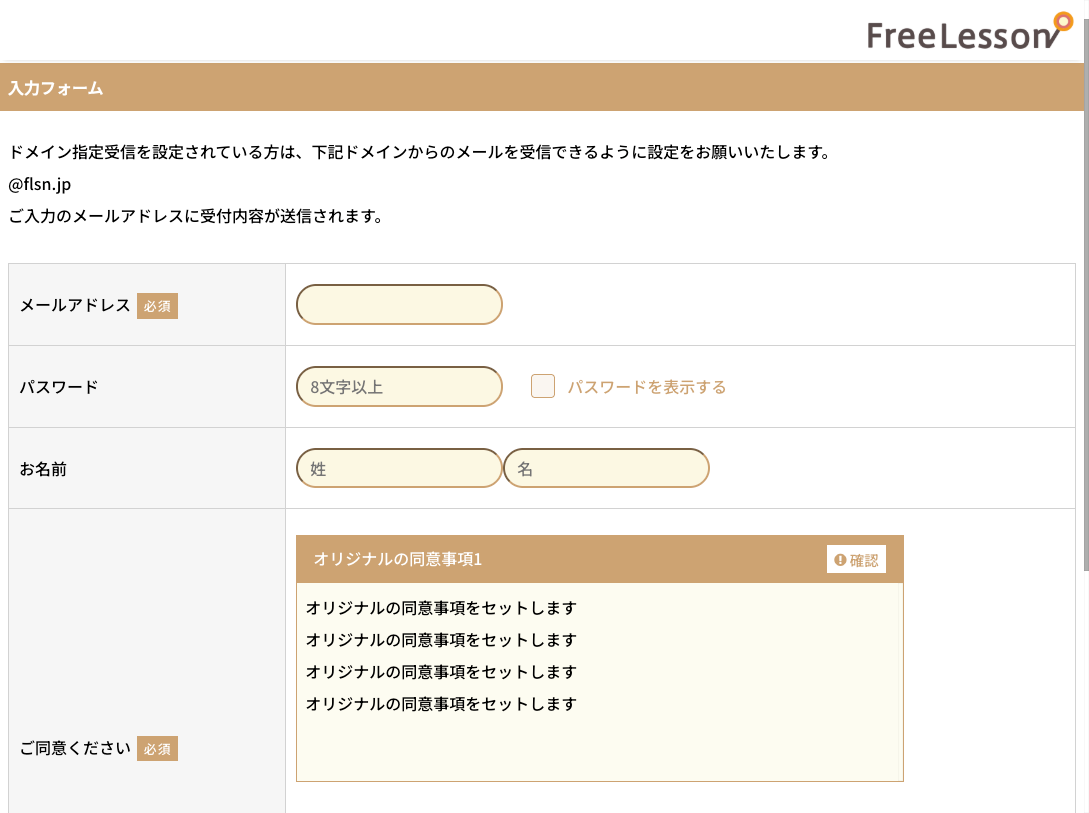Click the ご同意ください label

(x=75, y=748)
